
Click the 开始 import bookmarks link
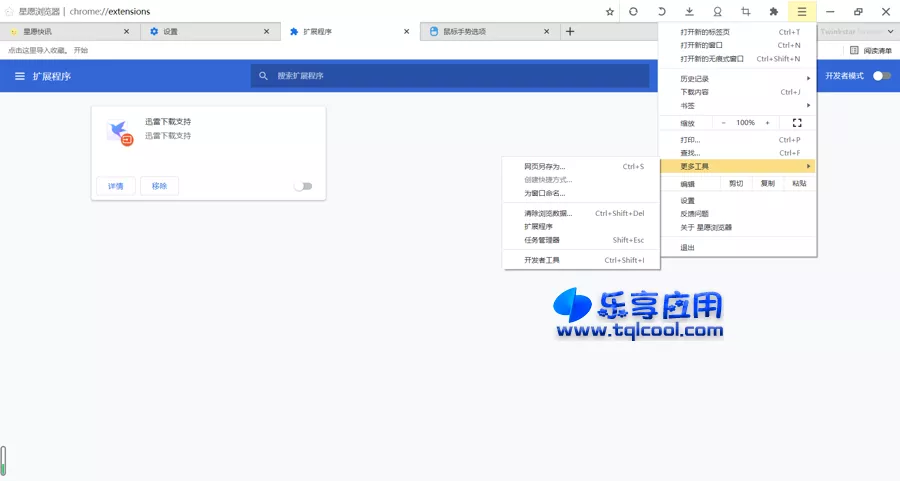(x=81, y=51)
